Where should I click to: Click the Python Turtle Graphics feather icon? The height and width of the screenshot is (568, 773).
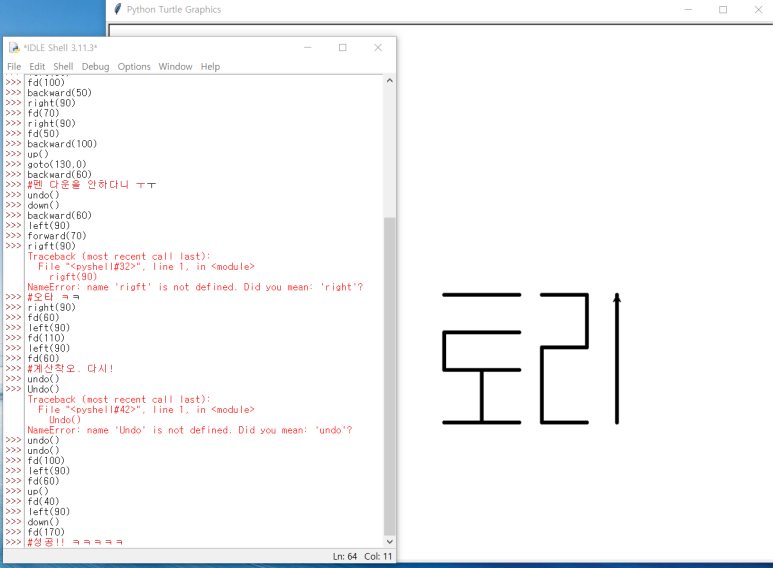[118, 10]
